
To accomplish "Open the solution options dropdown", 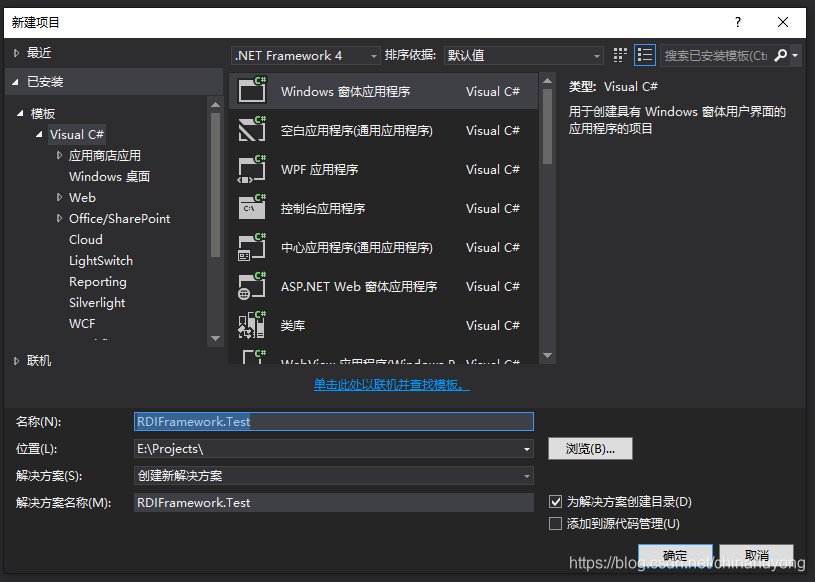I will coord(334,475).
